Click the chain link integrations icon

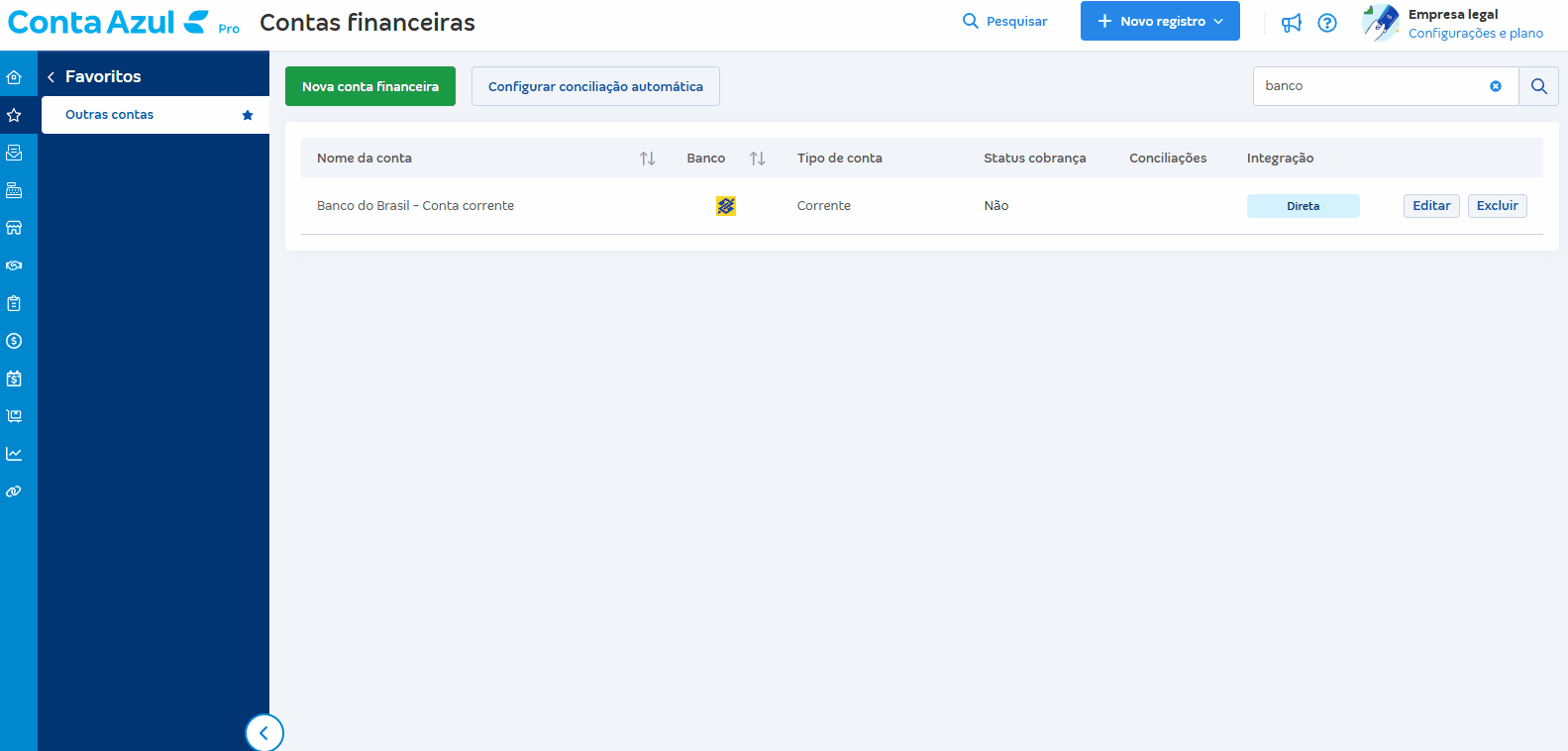pyautogui.click(x=14, y=491)
